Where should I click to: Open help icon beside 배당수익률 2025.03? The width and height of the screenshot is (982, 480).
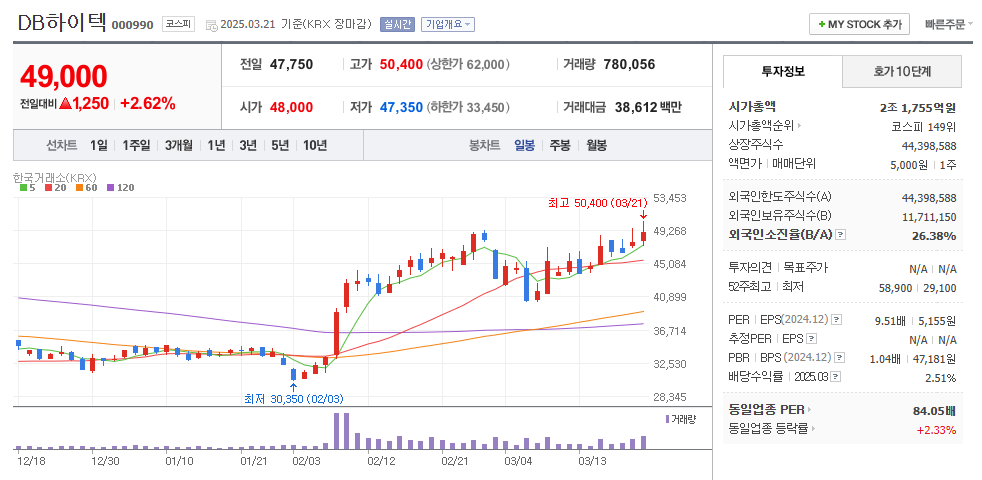pos(836,377)
